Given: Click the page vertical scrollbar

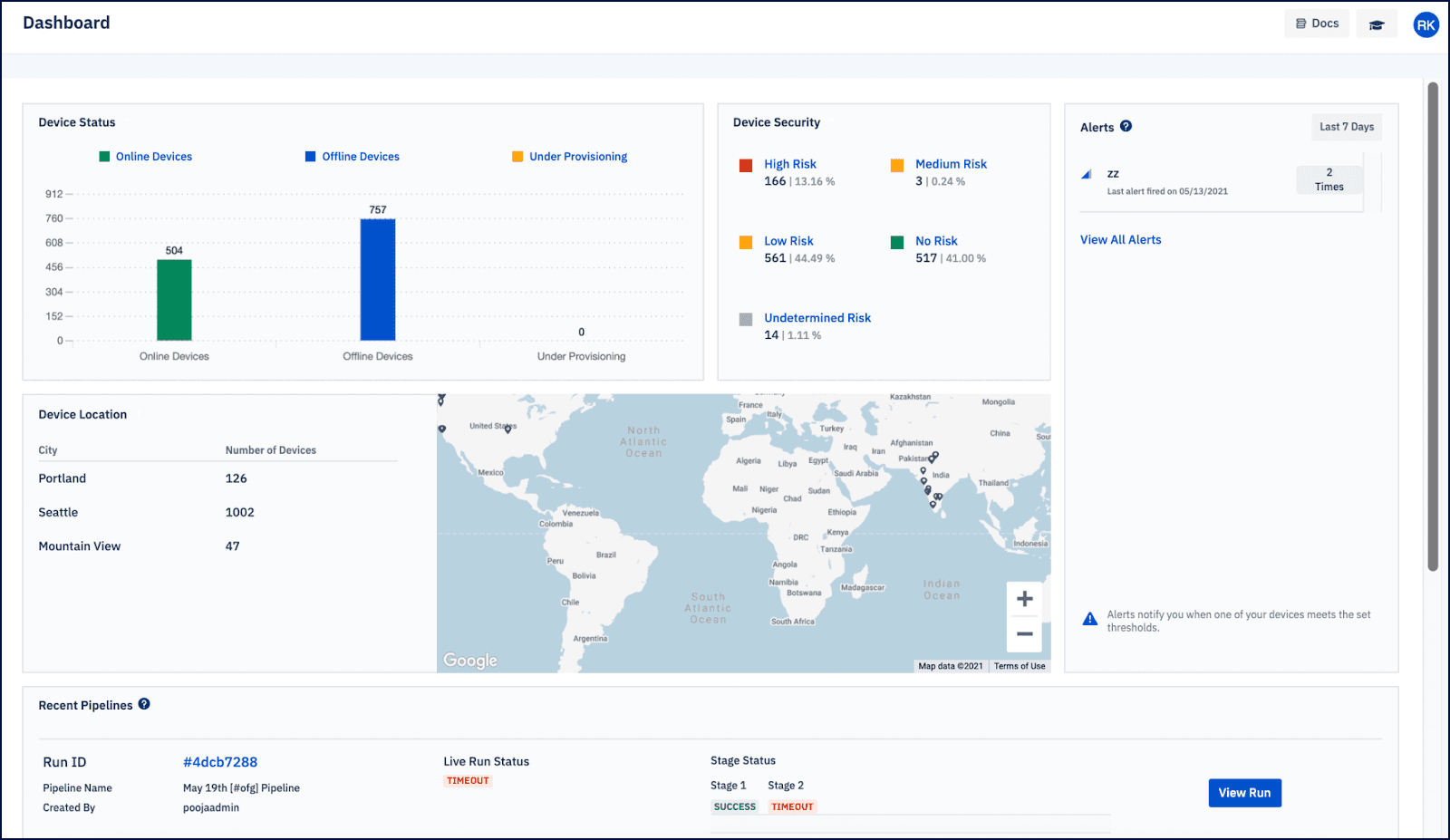Looking at the screenshot, I should point(1433,326).
